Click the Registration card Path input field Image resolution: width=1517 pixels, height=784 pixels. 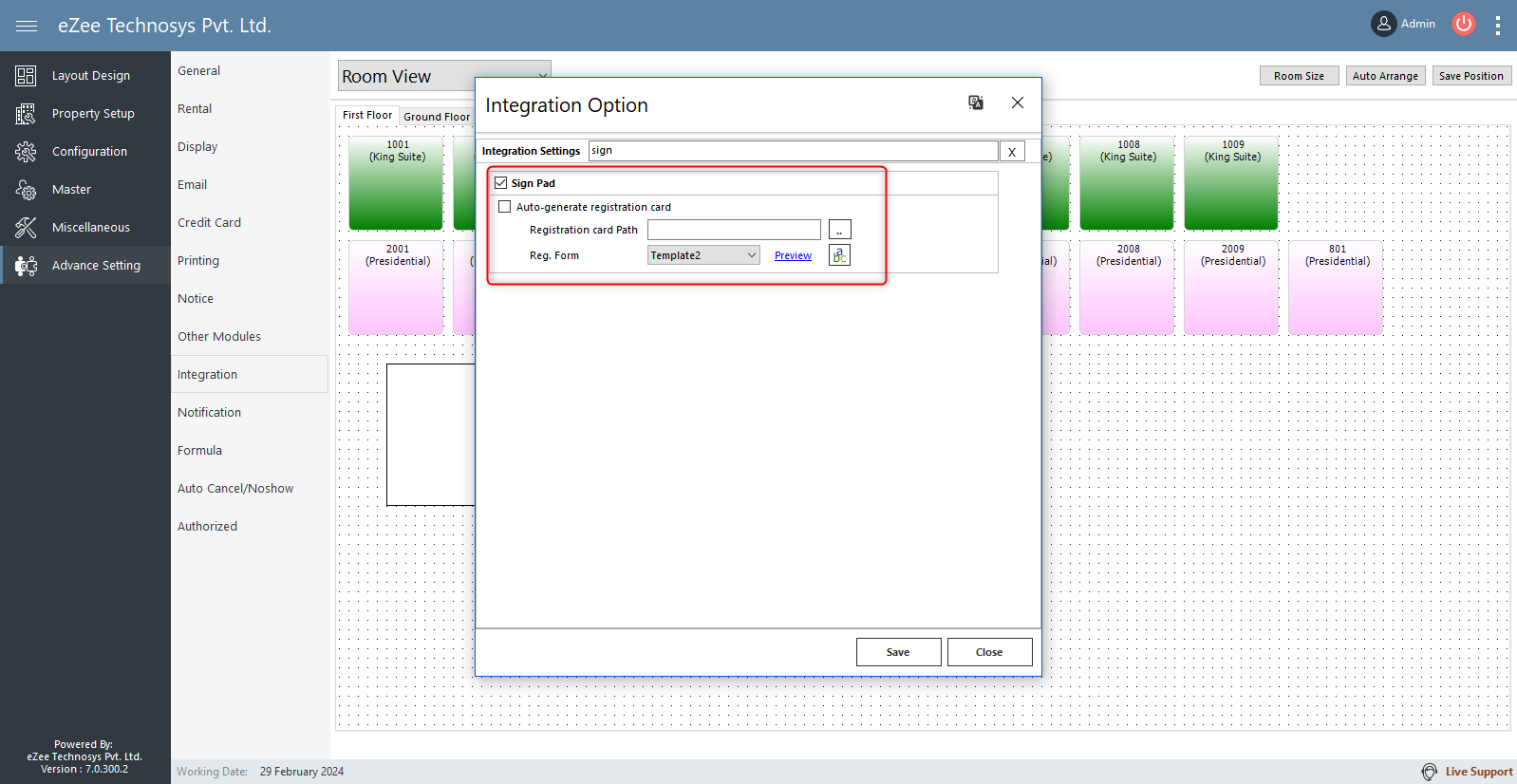734,230
